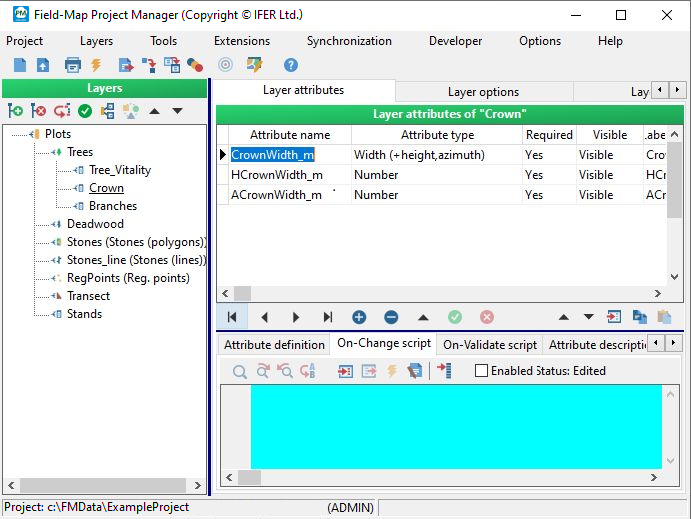The width and height of the screenshot is (691, 519).
Task: Click the delete layer icon with red X
Action: pos(39,111)
